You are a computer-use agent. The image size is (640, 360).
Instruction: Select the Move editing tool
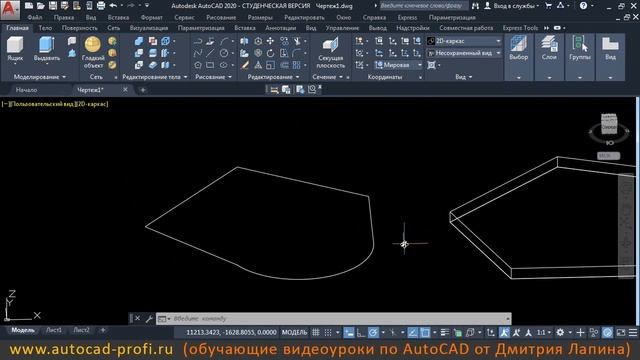point(270,41)
